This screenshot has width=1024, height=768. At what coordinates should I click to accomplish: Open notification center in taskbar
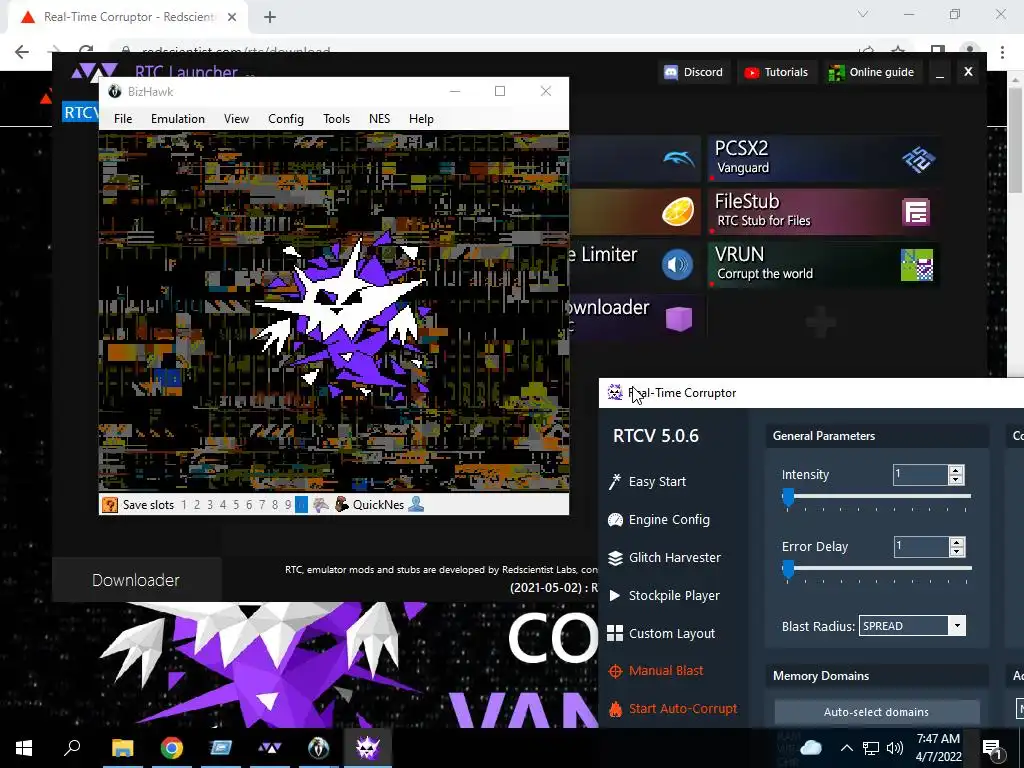click(992, 749)
